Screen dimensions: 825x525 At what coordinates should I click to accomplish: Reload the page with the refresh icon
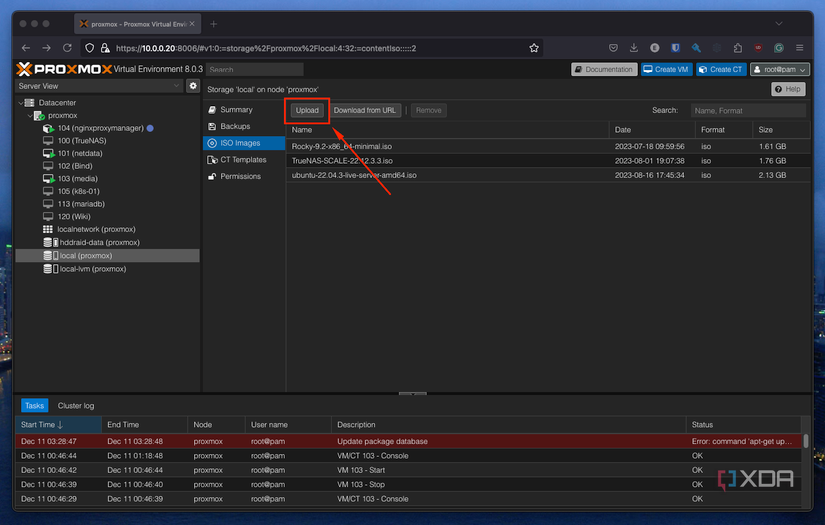pyautogui.click(x=67, y=48)
